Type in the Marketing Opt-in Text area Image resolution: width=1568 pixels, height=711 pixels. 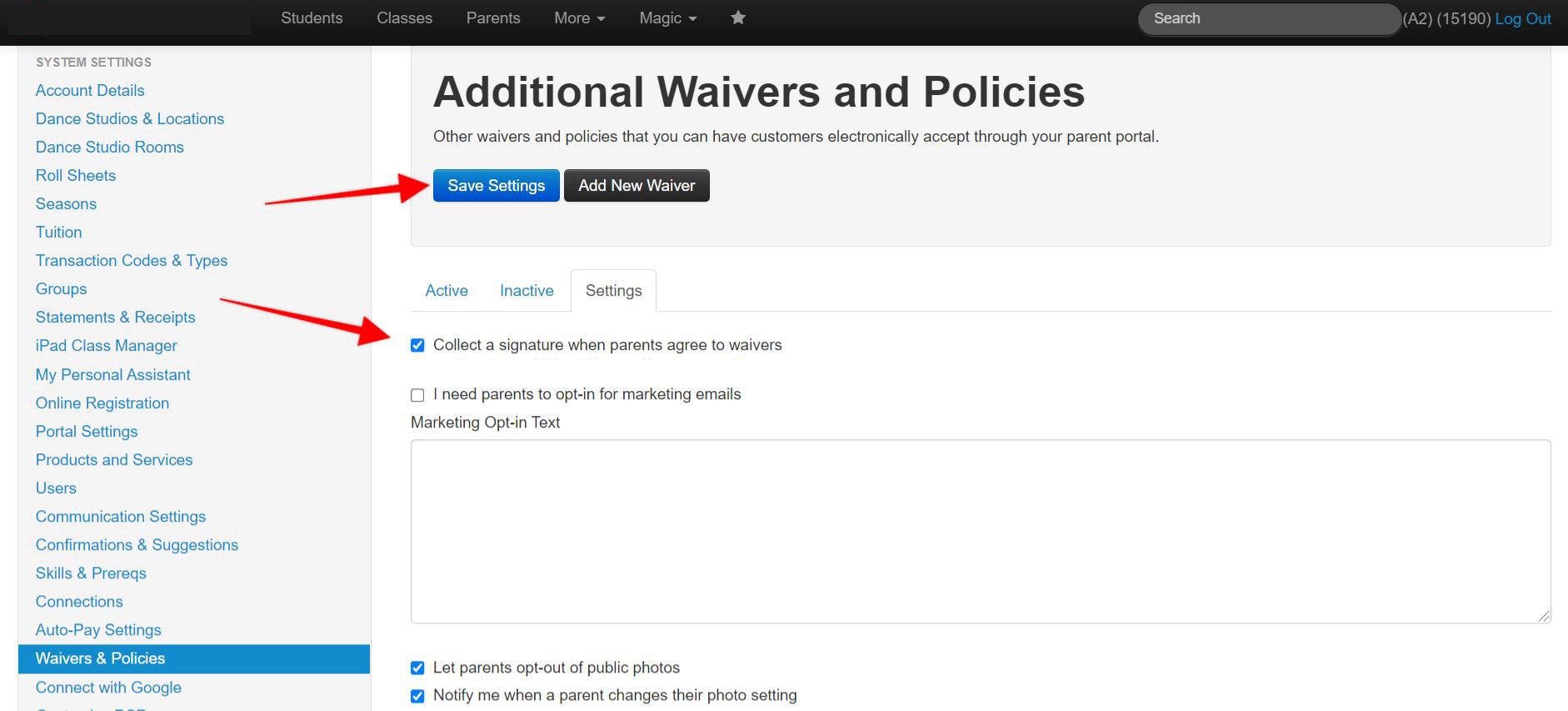[980, 531]
